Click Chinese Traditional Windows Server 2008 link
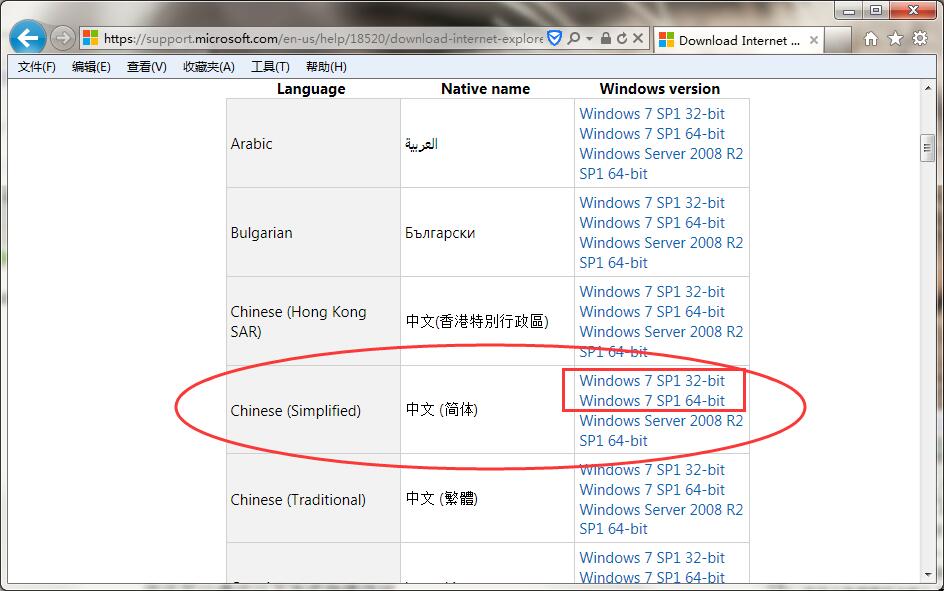Screen dimensions: 944x591 [x=661, y=519]
